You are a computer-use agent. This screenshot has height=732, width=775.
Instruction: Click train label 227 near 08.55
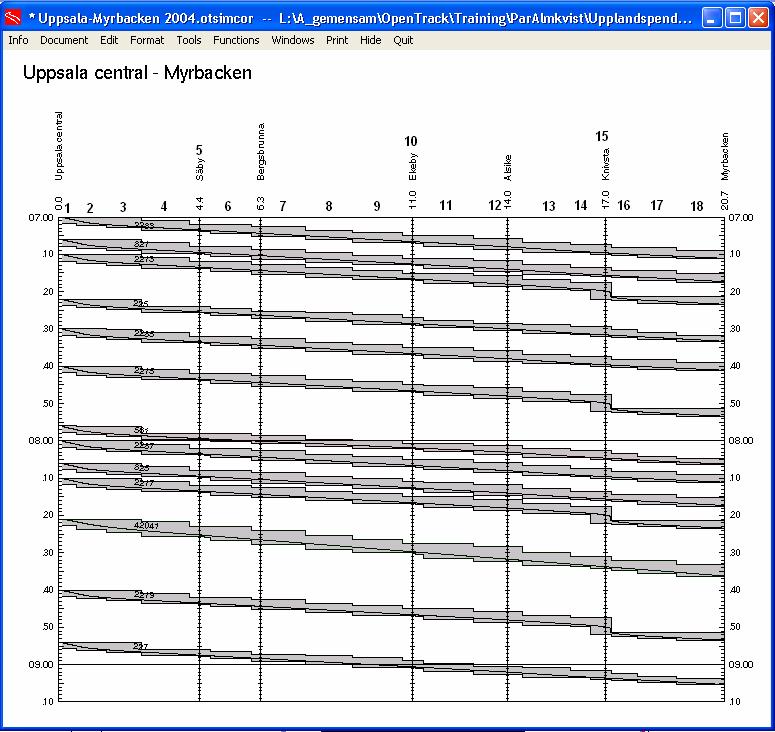[141, 646]
